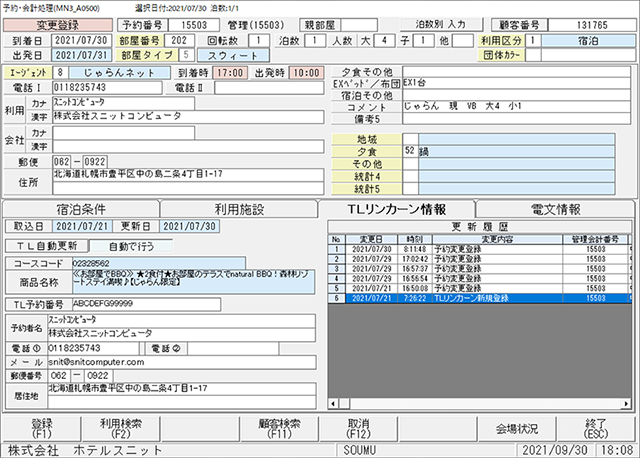Click the 出発時 10:00 field

tap(307, 73)
